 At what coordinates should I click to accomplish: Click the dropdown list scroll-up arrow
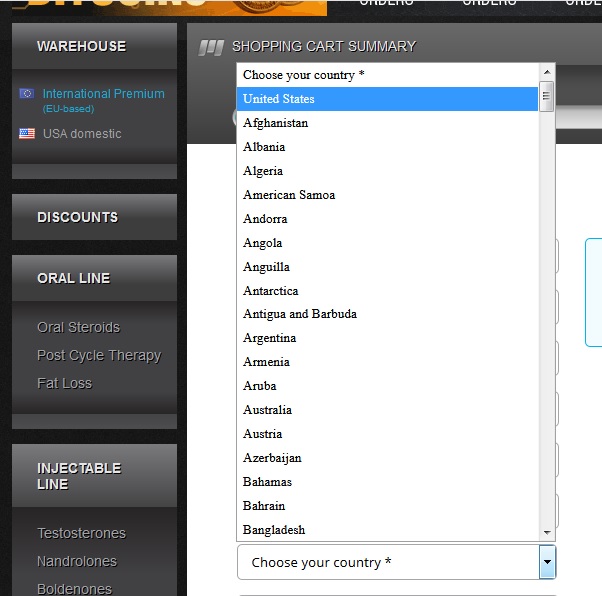click(x=547, y=72)
